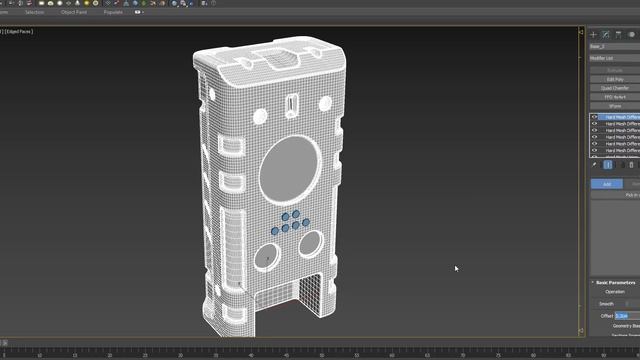Select the highlighted Hard Mesh Difference stack entry
This screenshot has height=360, width=640.
tap(619, 117)
